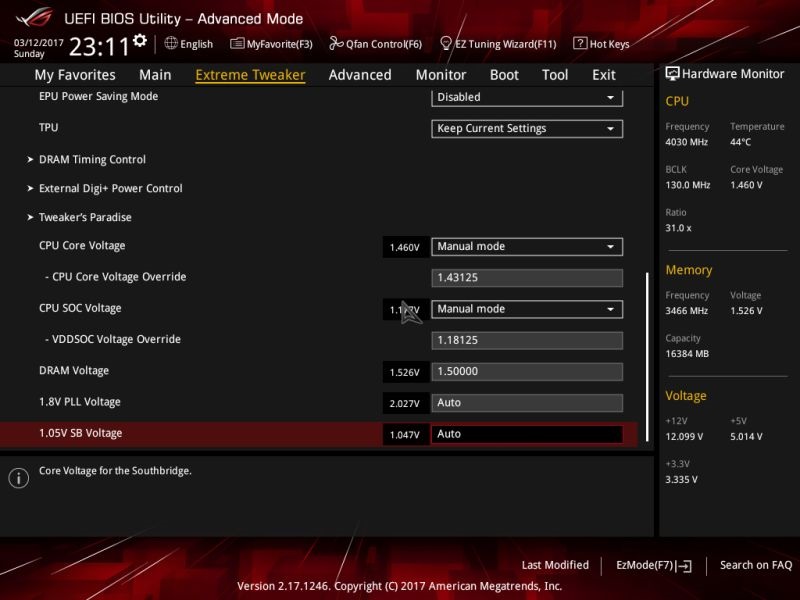Open Qfan Control(F6) text button
The image size is (800, 600).
point(384,44)
